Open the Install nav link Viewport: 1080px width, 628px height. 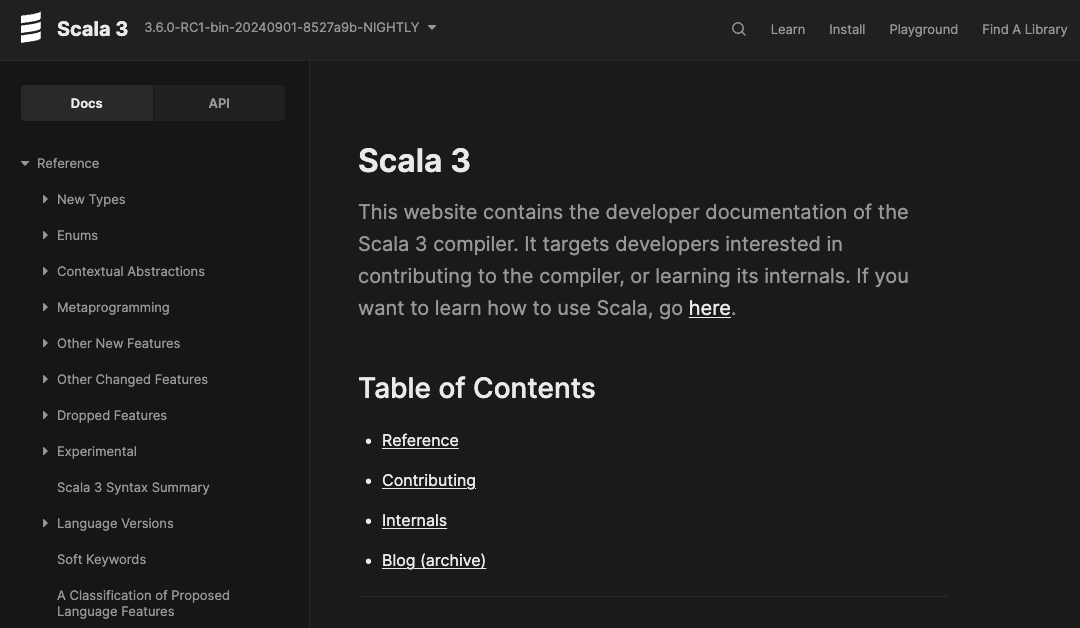(x=847, y=29)
